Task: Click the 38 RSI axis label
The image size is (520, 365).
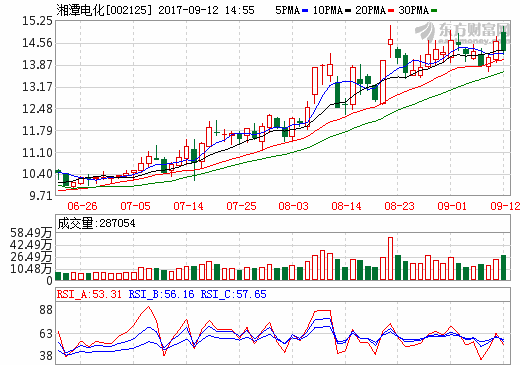Action: pyautogui.click(x=46, y=356)
